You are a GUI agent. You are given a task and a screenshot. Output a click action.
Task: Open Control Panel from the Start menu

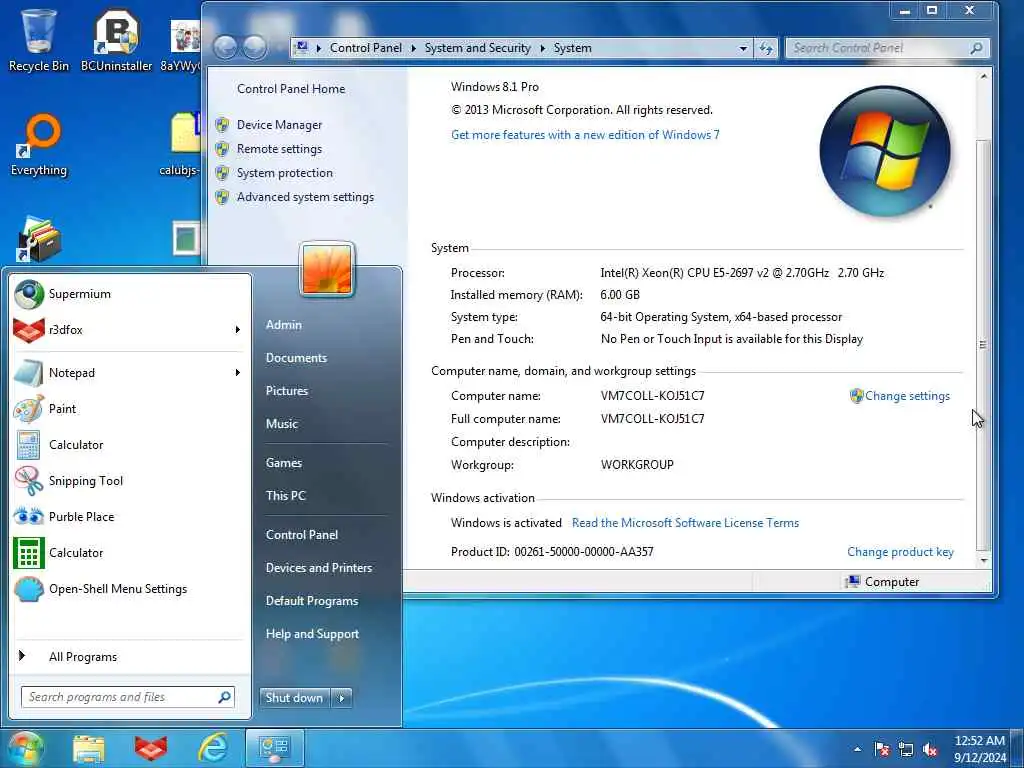click(x=302, y=535)
